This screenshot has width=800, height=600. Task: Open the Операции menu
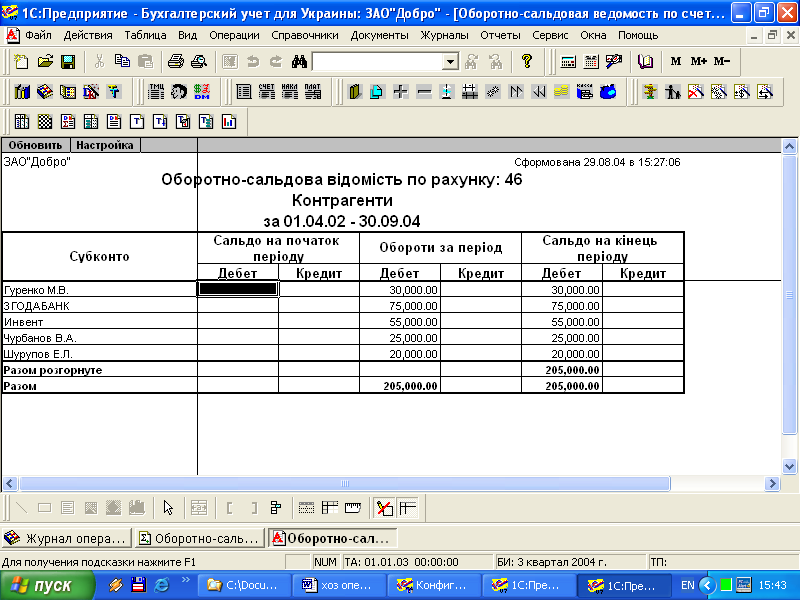(x=234, y=35)
